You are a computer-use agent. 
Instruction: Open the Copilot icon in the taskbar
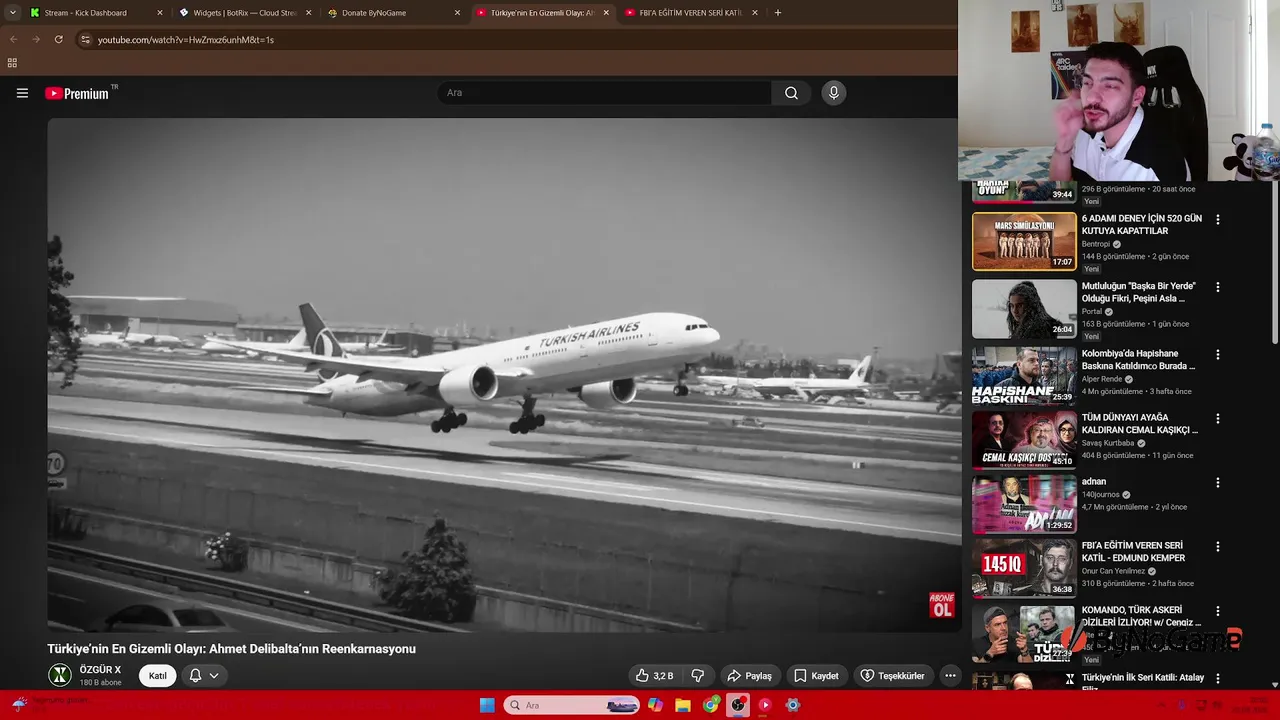click(x=655, y=705)
